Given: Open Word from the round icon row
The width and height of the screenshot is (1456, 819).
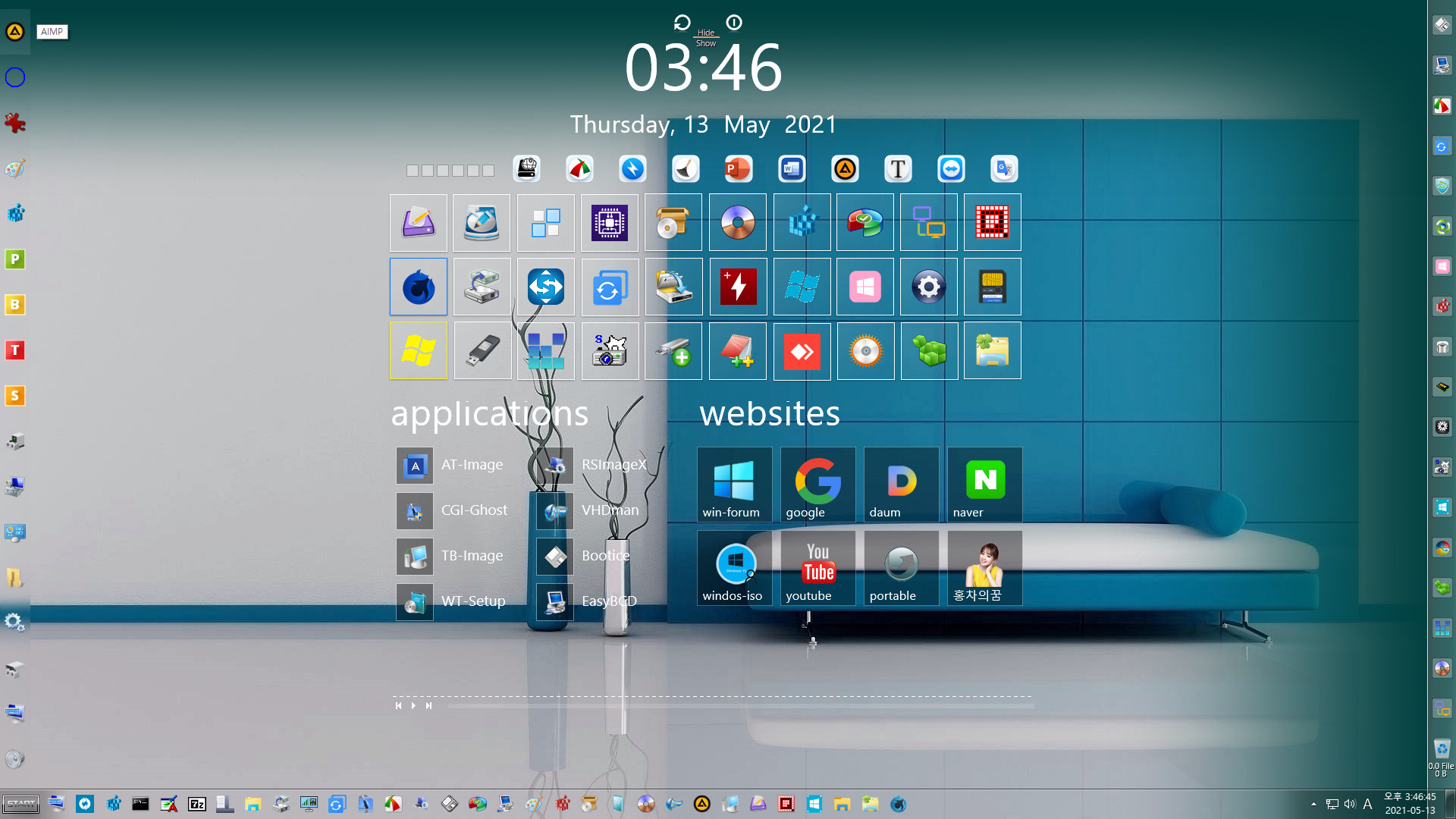Looking at the screenshot, I should point(792,168).
